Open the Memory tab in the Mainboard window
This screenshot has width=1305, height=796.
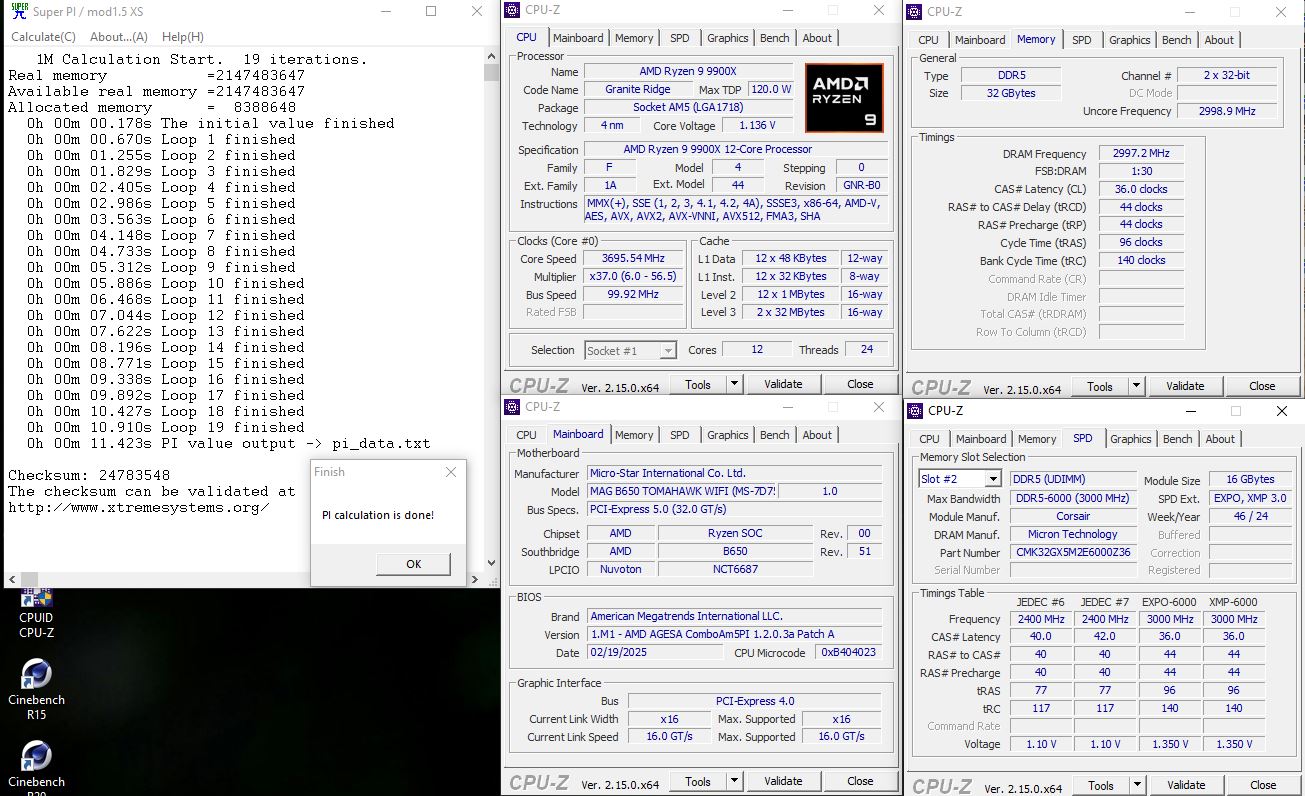click(x=634, y=435)
